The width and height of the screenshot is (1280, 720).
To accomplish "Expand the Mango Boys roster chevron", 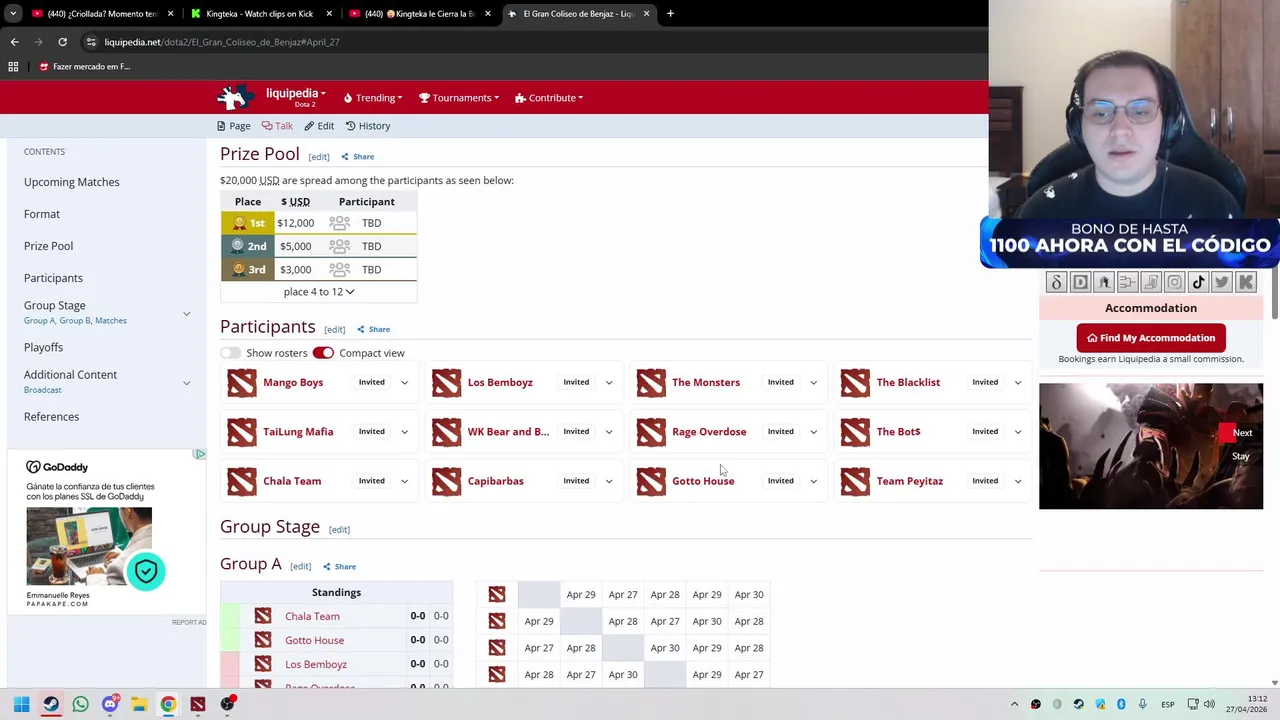I will pos(404,382).
